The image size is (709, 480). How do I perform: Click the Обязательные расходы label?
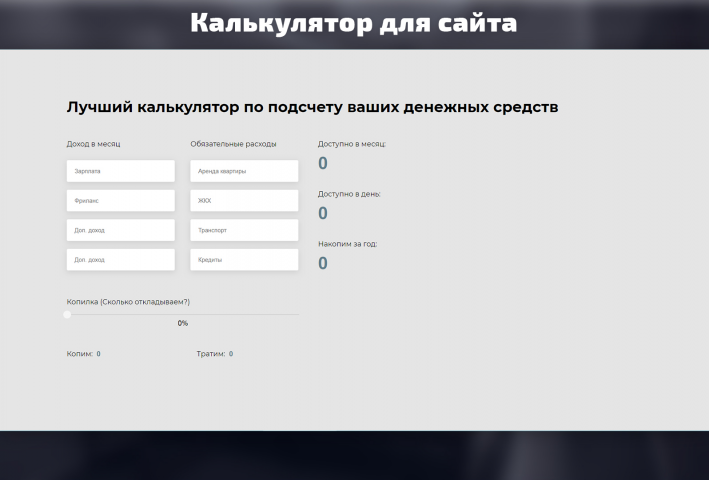click(x=233, y=144)
